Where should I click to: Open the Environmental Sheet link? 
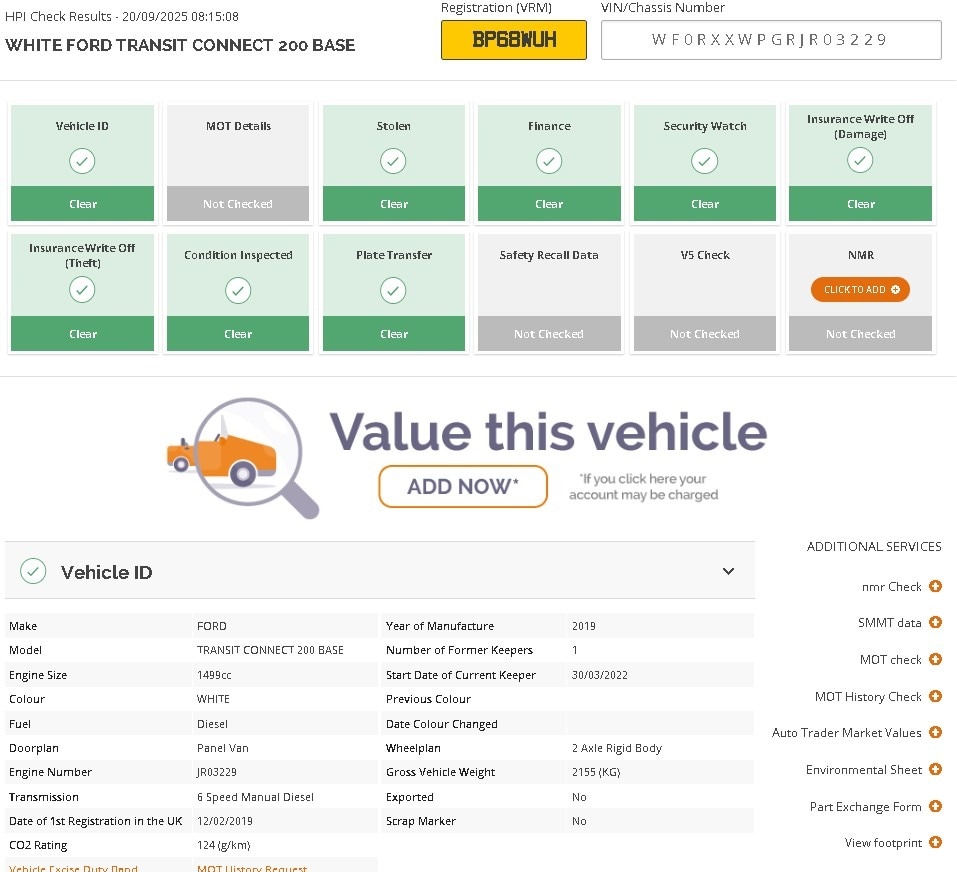[x=864, y=769]
